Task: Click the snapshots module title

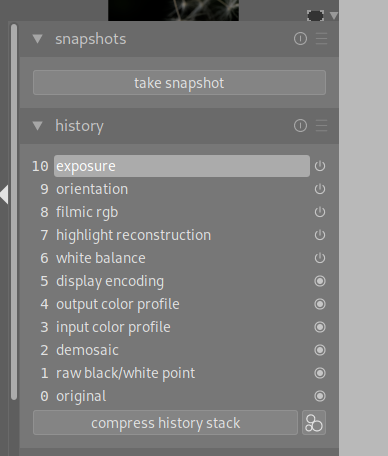Action: click(91, 39)
